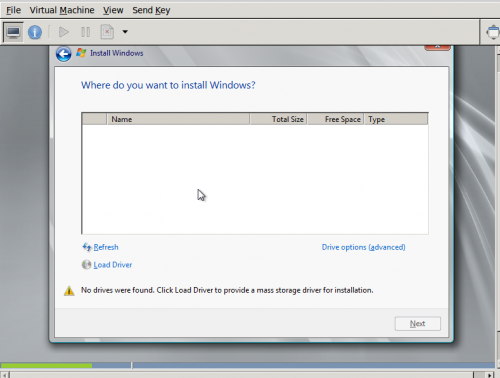Viewport: 500px width, 378px height.
Task: Show the graphical console monitor view
Action: [13, 32]
